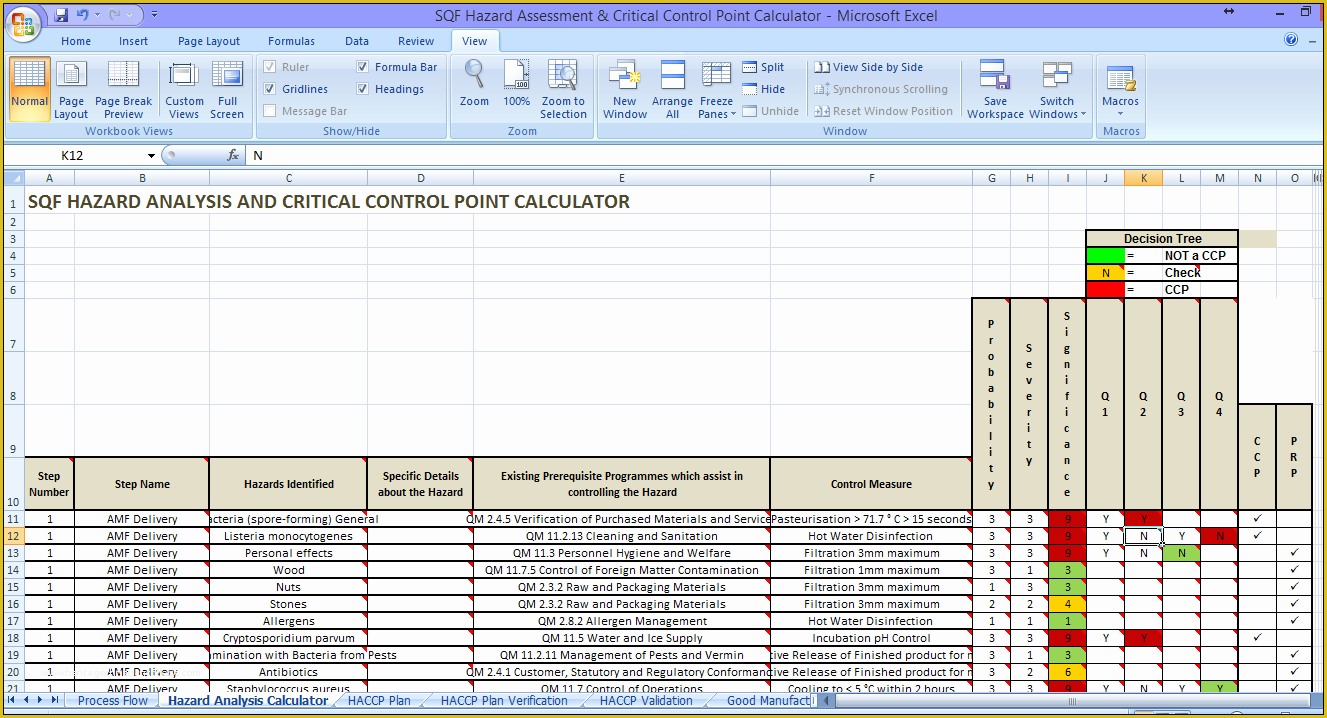Open the Review ribbon tab
The image size is (1327, 718).
(x=416, y=41)
